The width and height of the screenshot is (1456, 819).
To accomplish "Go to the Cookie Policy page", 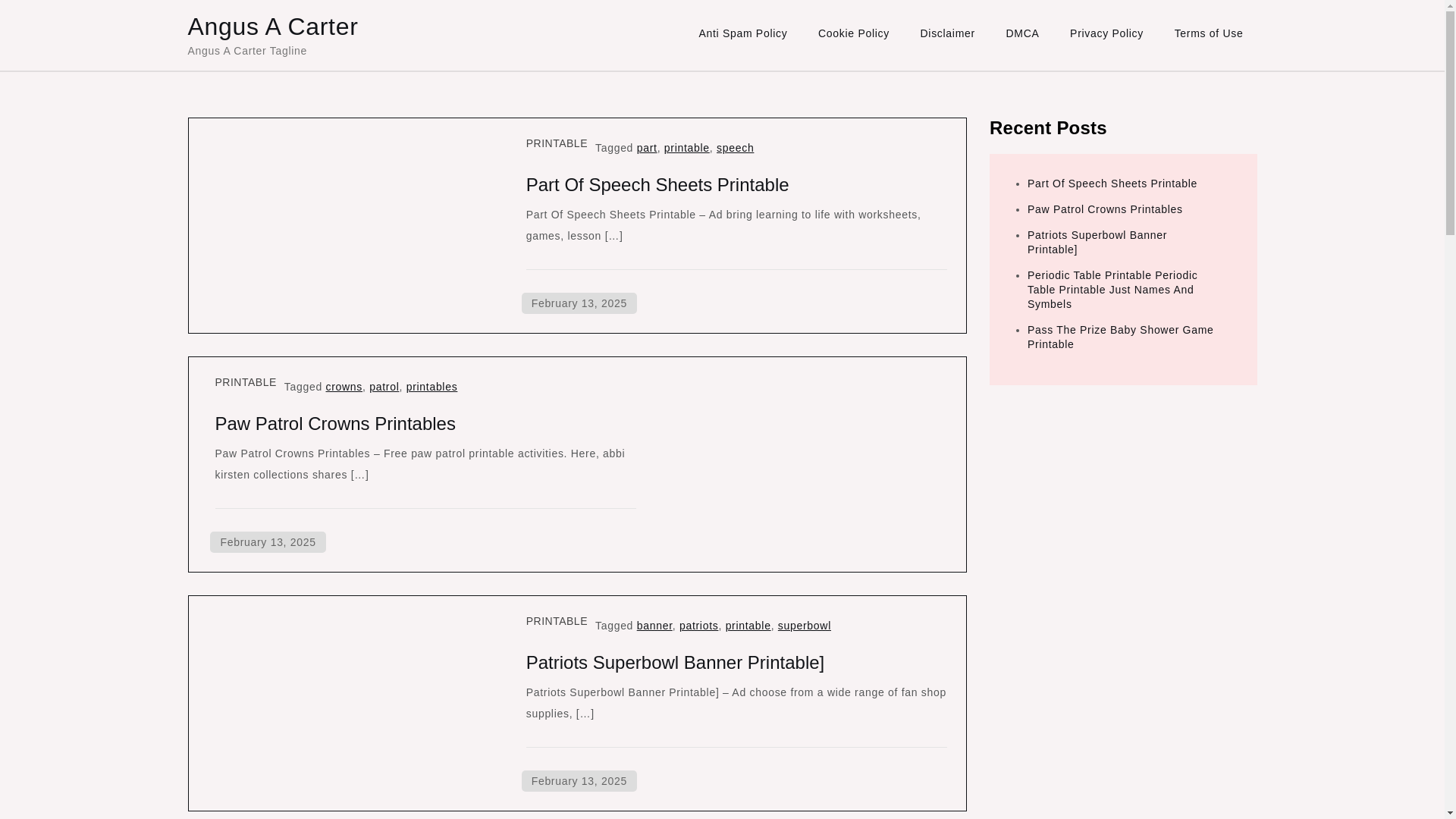I will 853,33.
